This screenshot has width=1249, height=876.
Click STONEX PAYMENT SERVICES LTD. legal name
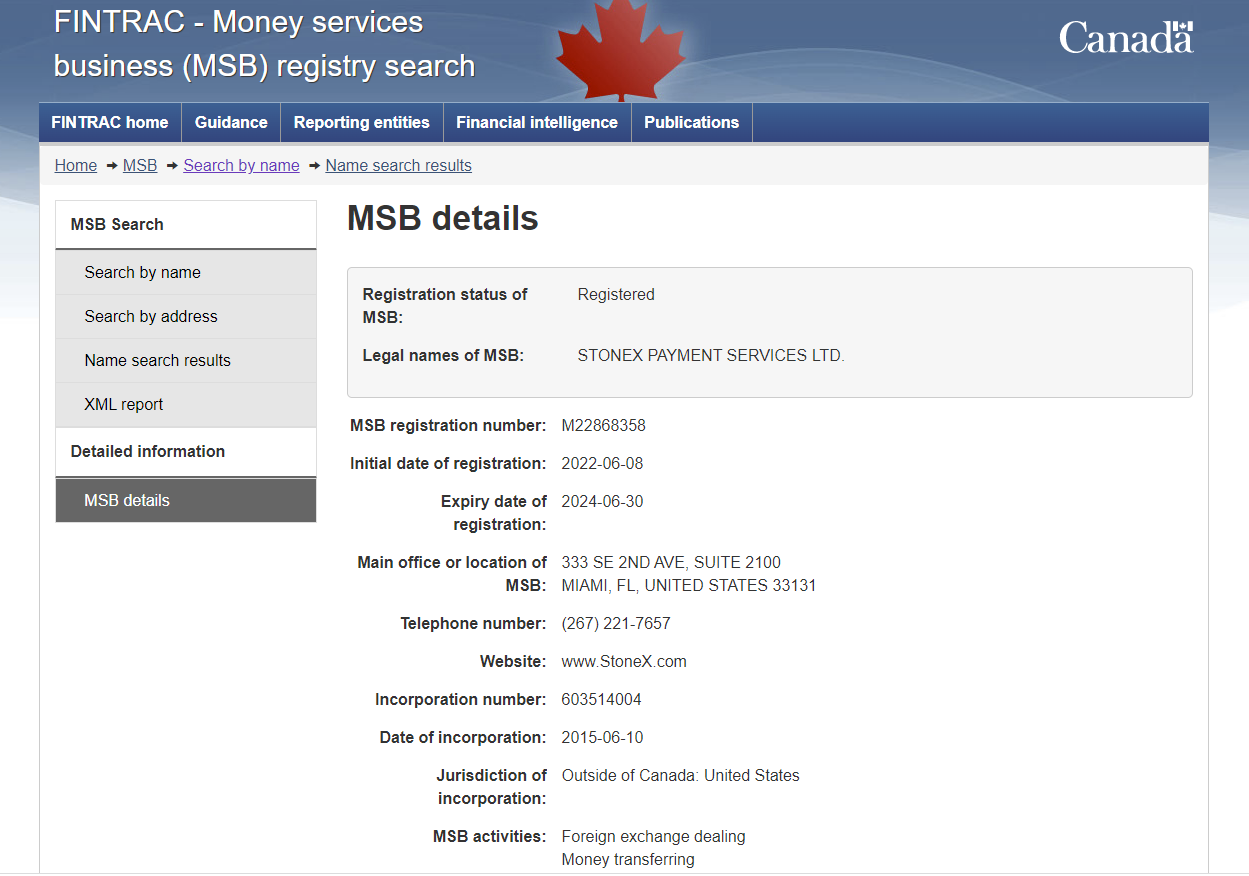[x=711, y=355]
